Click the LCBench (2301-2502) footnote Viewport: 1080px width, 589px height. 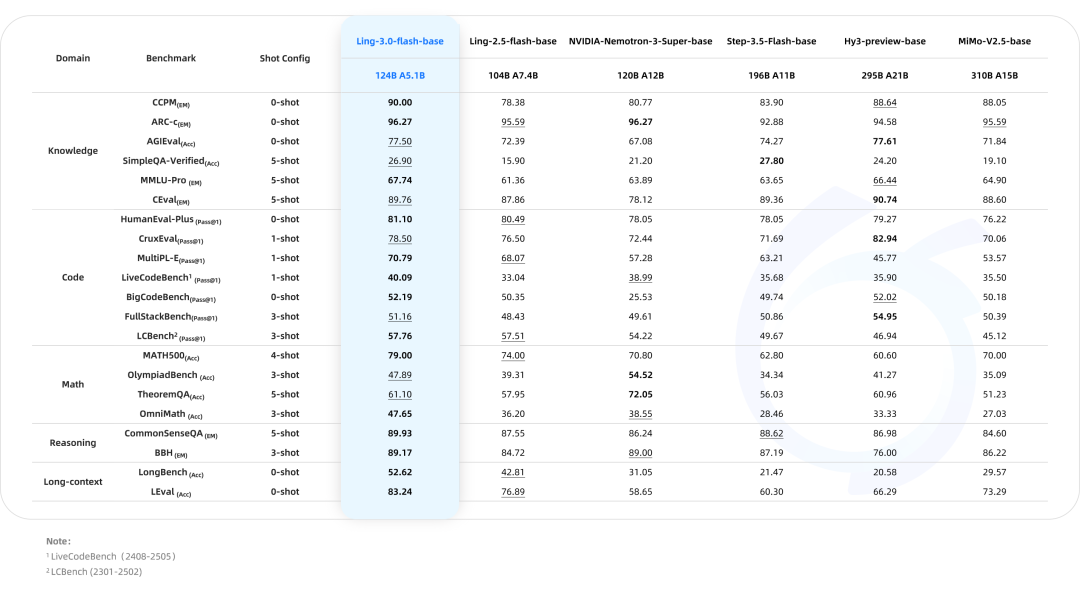pos(94,572)
